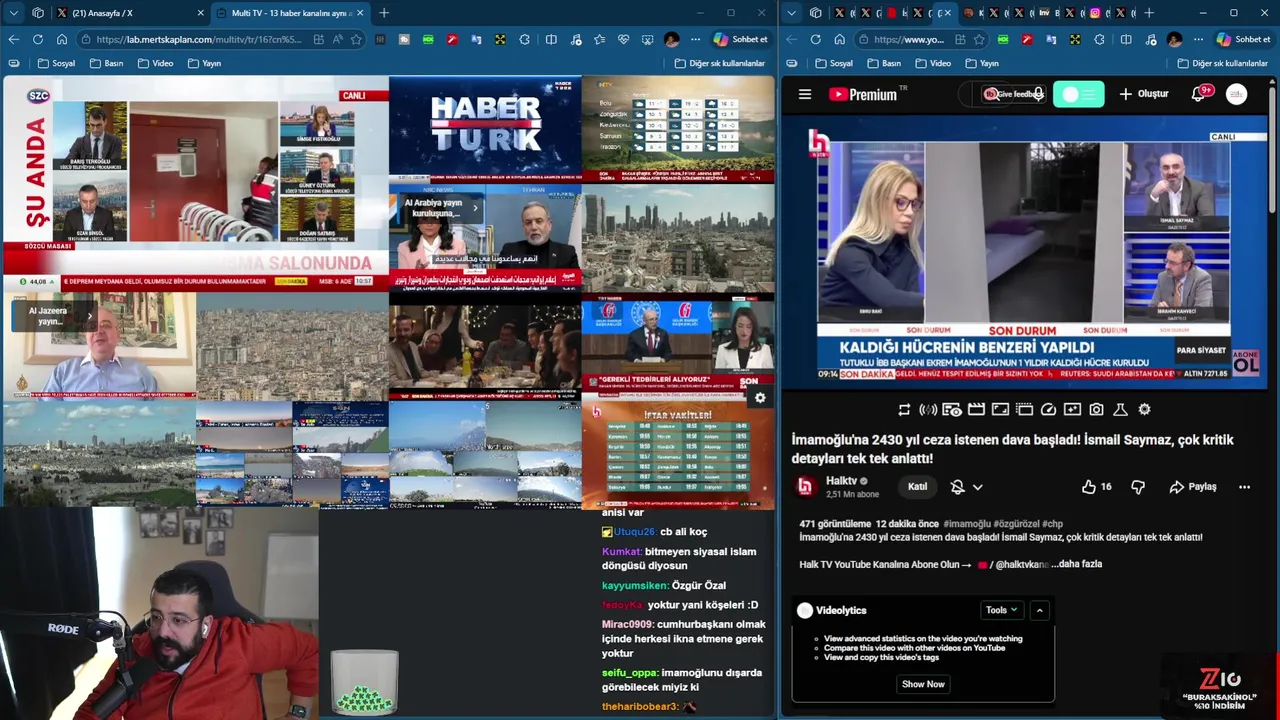
Task: Switch to Anasayfa / X tab
Action: (x=130, y=13)
